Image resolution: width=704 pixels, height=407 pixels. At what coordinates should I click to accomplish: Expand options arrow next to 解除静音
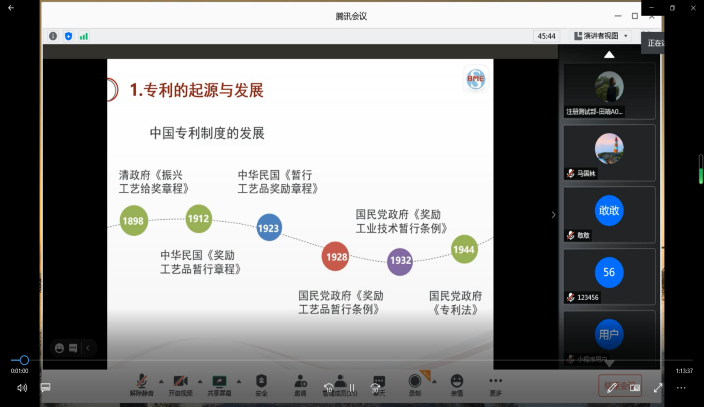coord(160,380)
